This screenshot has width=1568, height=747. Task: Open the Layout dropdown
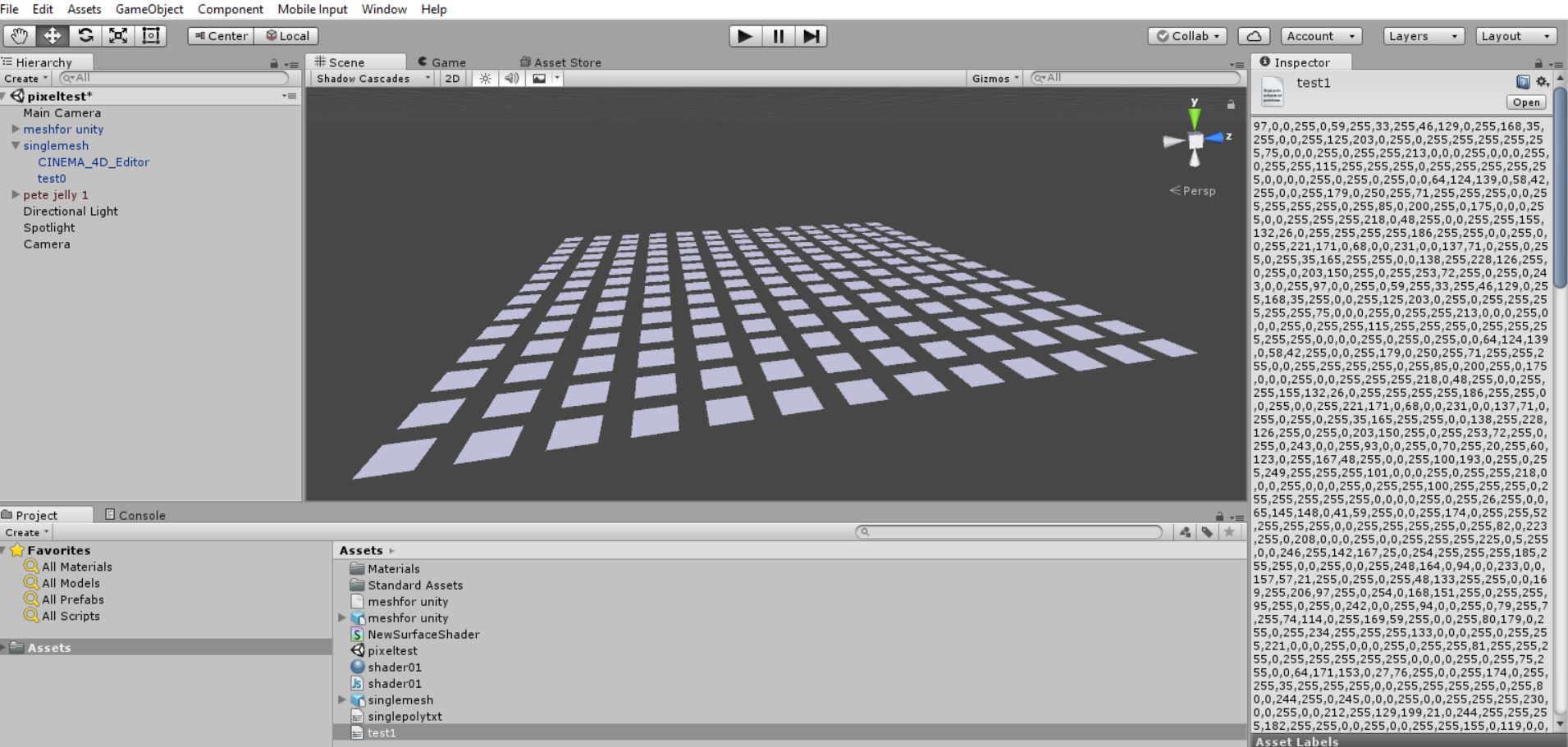[1515, 36]
